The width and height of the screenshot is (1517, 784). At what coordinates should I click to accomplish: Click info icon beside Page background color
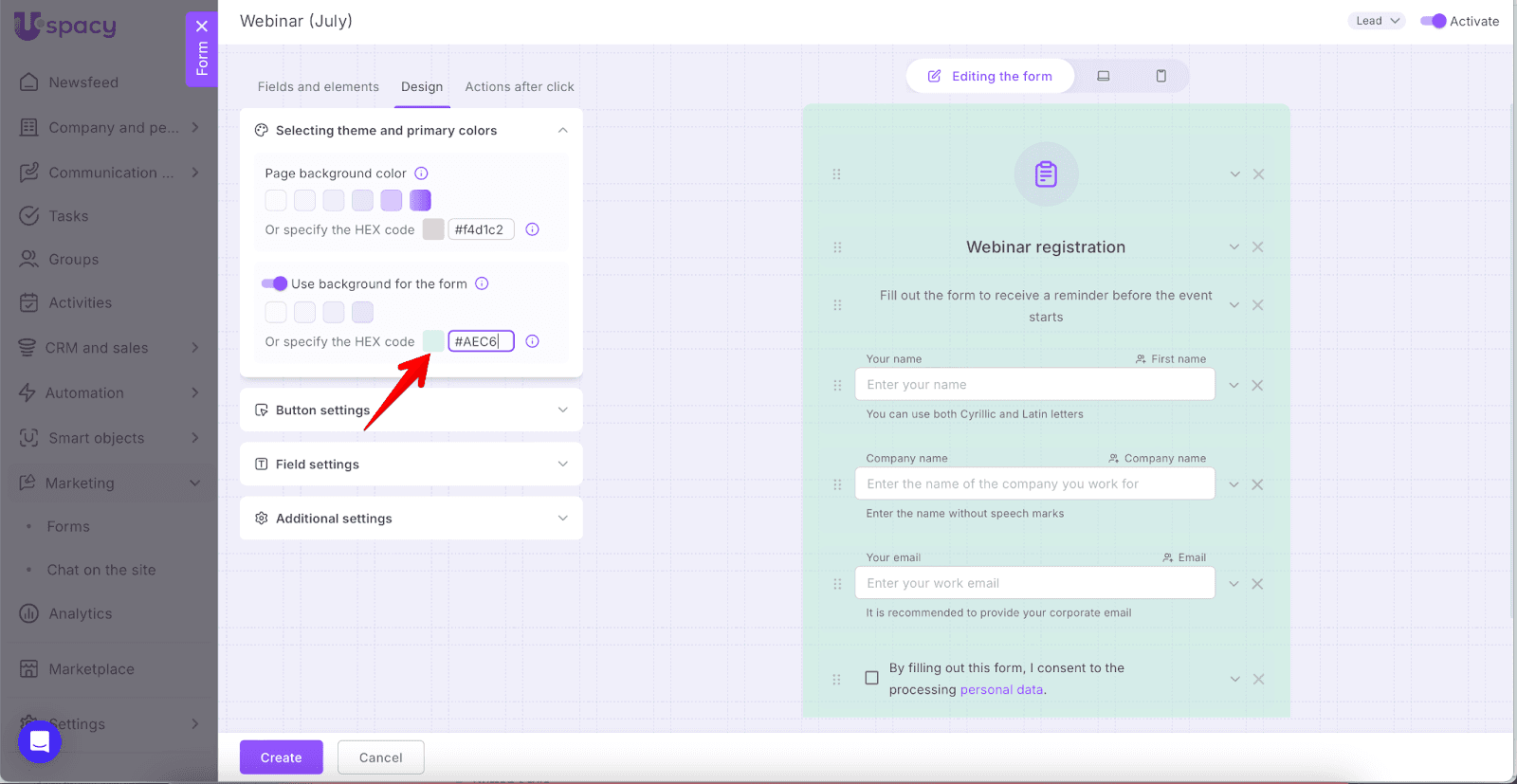tap(422, 173)
